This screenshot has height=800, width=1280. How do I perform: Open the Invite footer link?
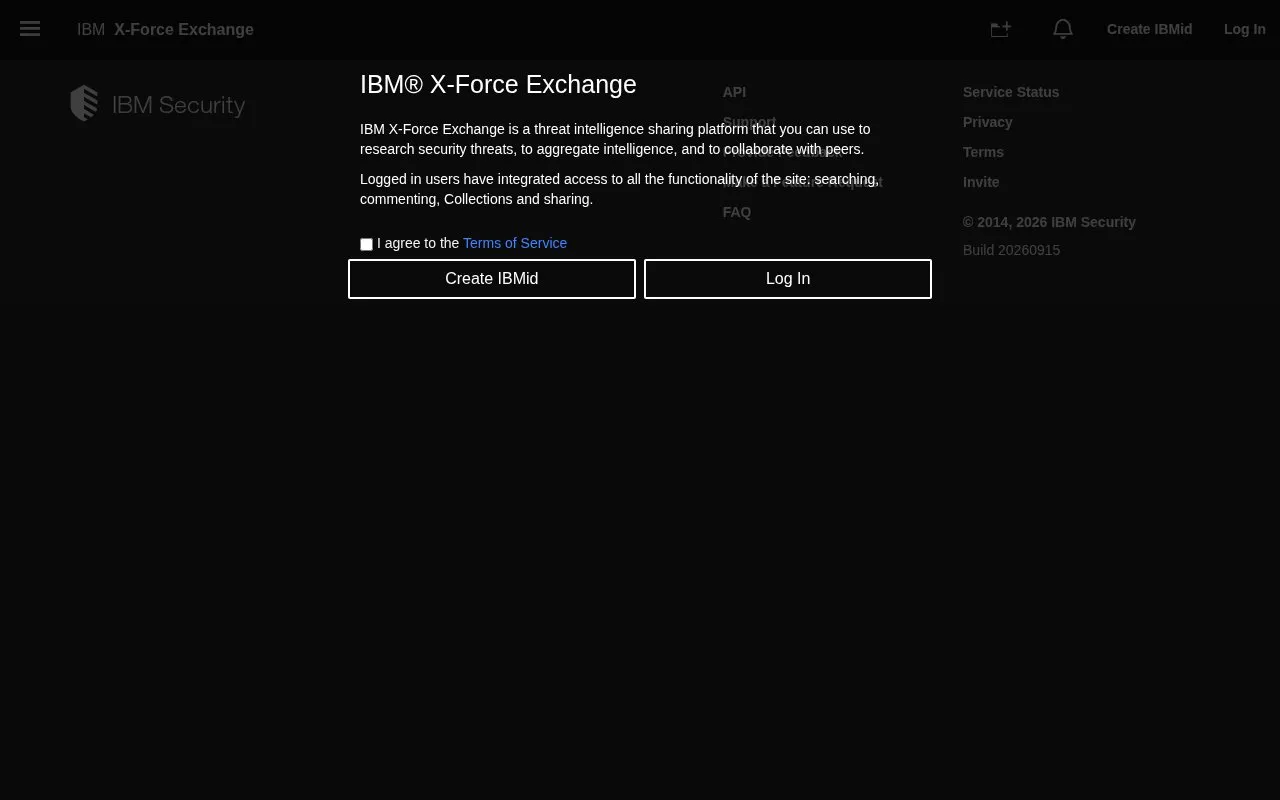(981, 182)
